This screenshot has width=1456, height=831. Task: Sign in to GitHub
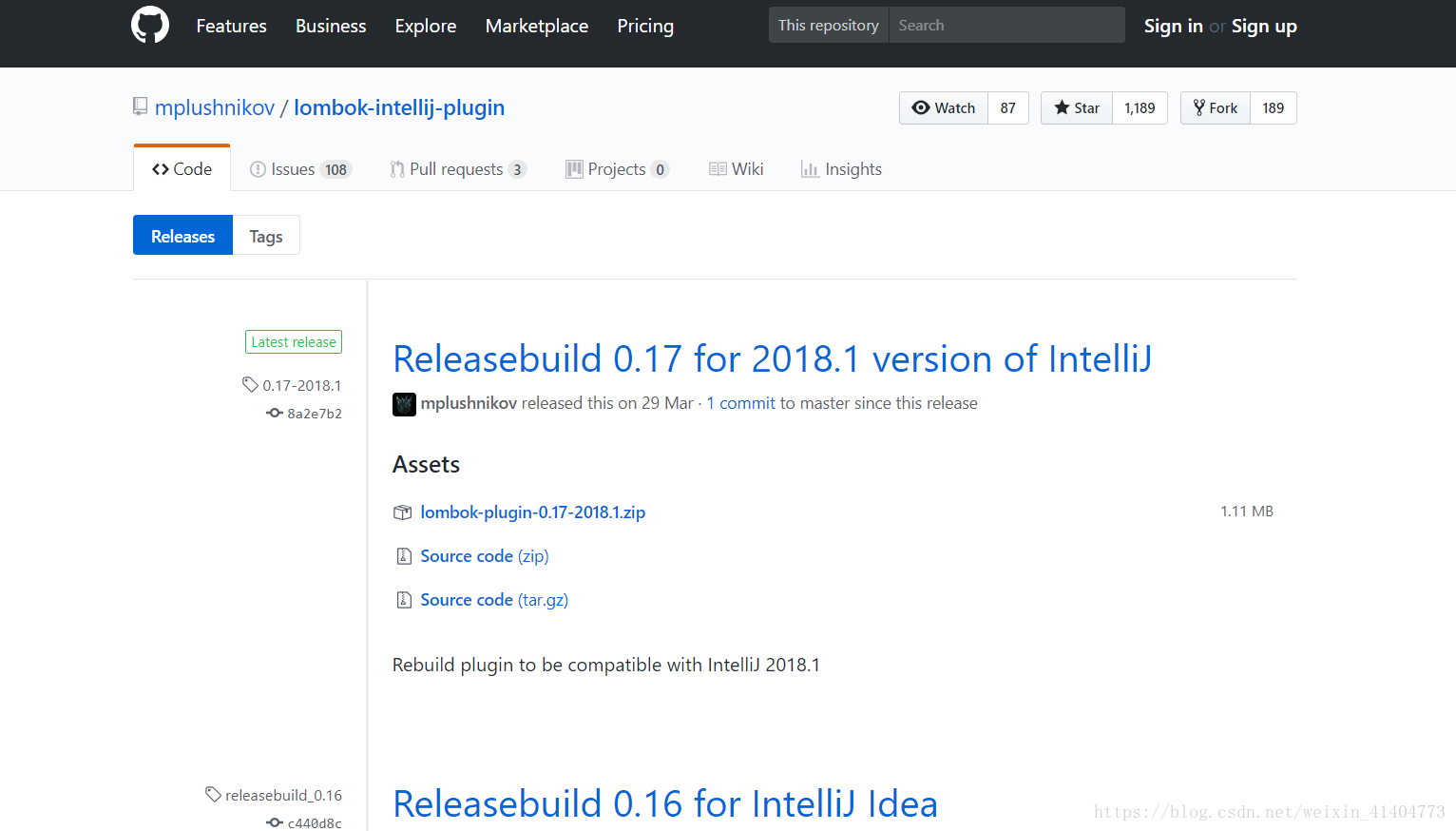pyautogui.click(x=1173, y=26)
